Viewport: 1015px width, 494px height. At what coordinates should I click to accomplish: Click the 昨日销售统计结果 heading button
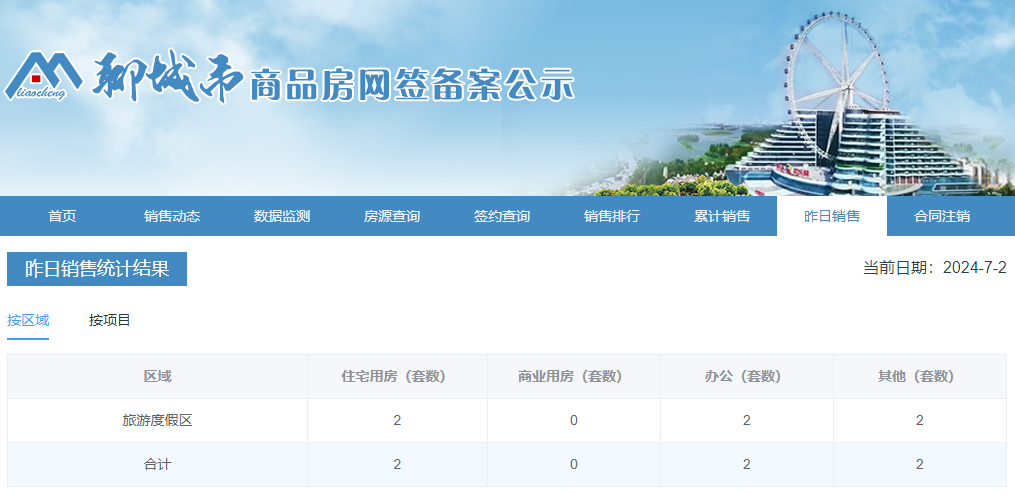coord(97,269)
